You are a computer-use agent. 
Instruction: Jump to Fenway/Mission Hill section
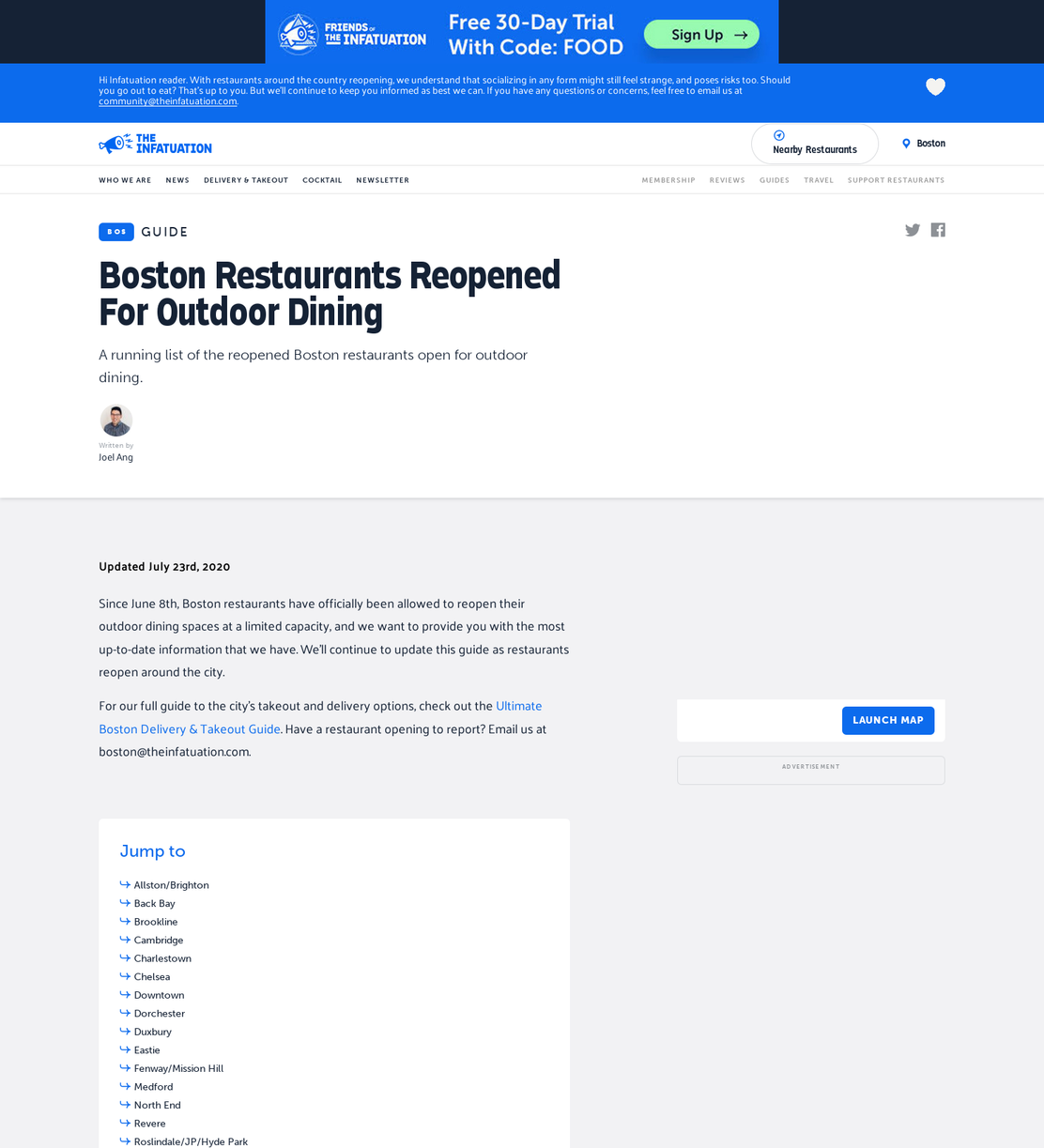click(x=179, y=1068)
